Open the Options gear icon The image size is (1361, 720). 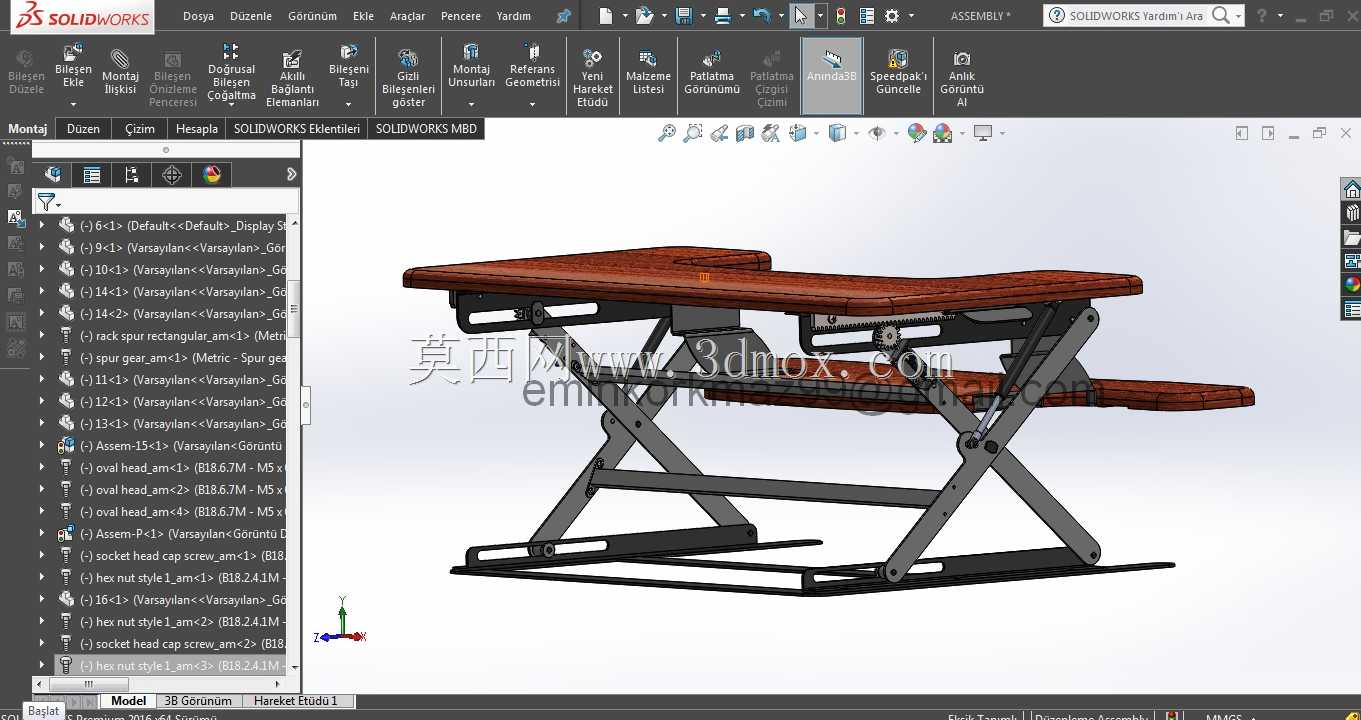(x=892, y=16)
